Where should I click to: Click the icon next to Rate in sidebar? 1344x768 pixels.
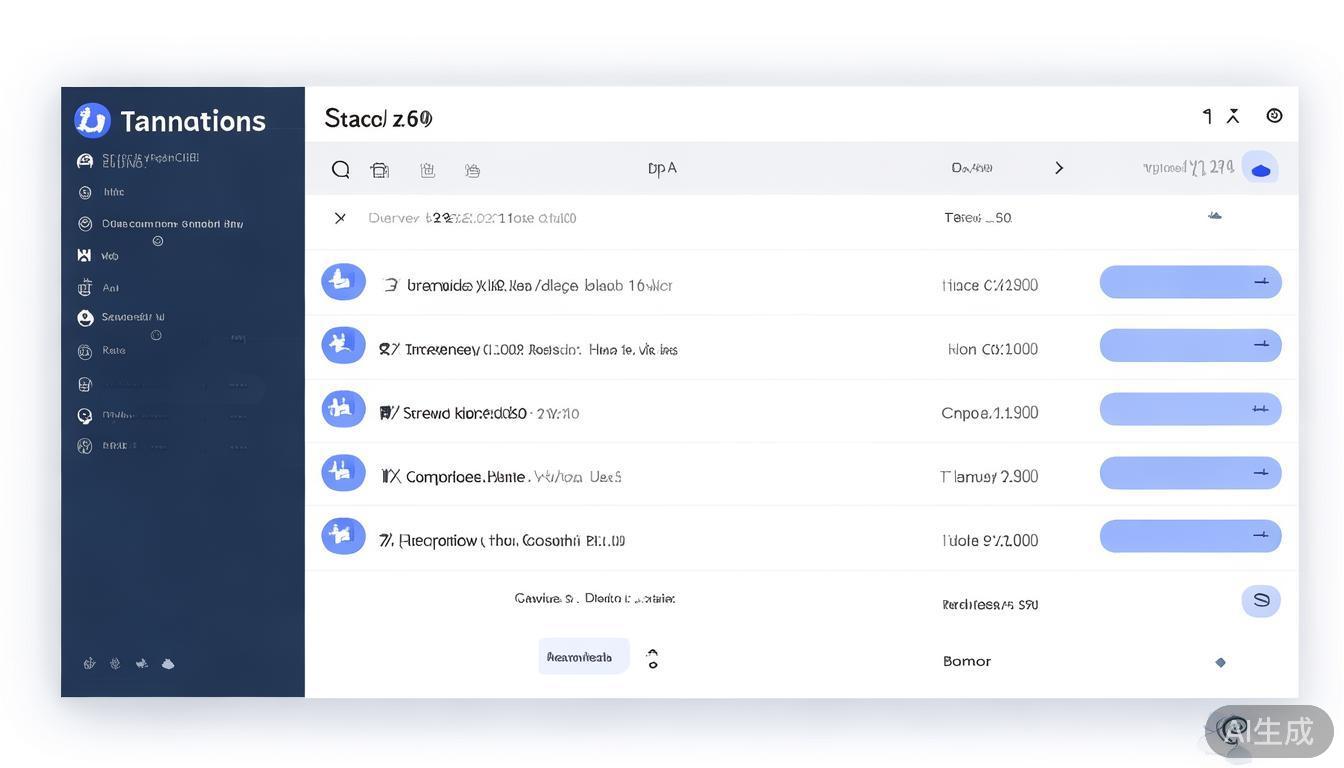(x=85, y=351)
